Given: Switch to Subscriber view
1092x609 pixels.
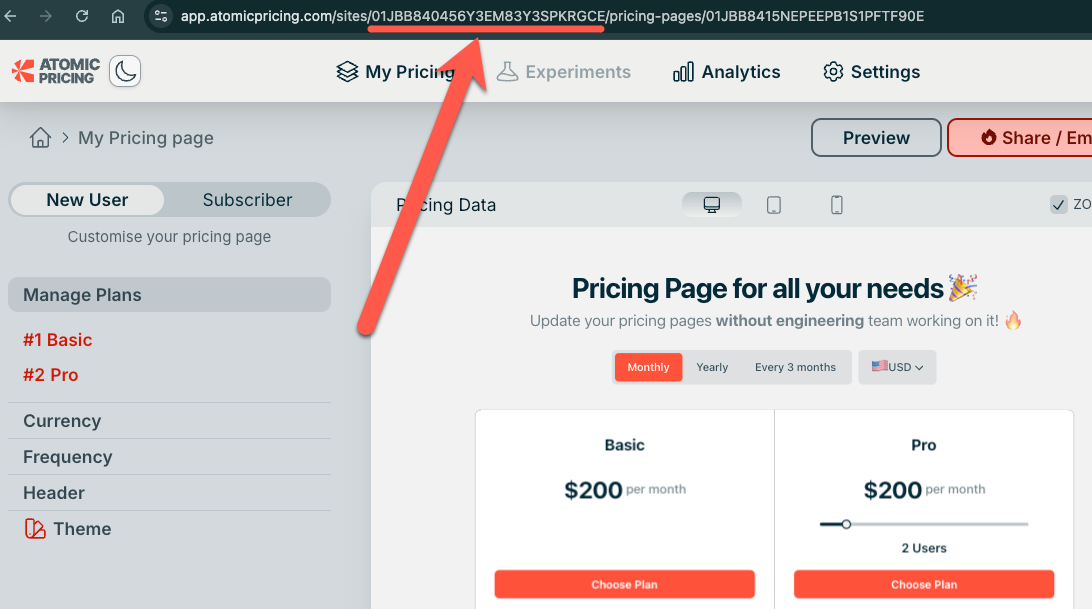Looking at the screenshot, I should (247, 200).
